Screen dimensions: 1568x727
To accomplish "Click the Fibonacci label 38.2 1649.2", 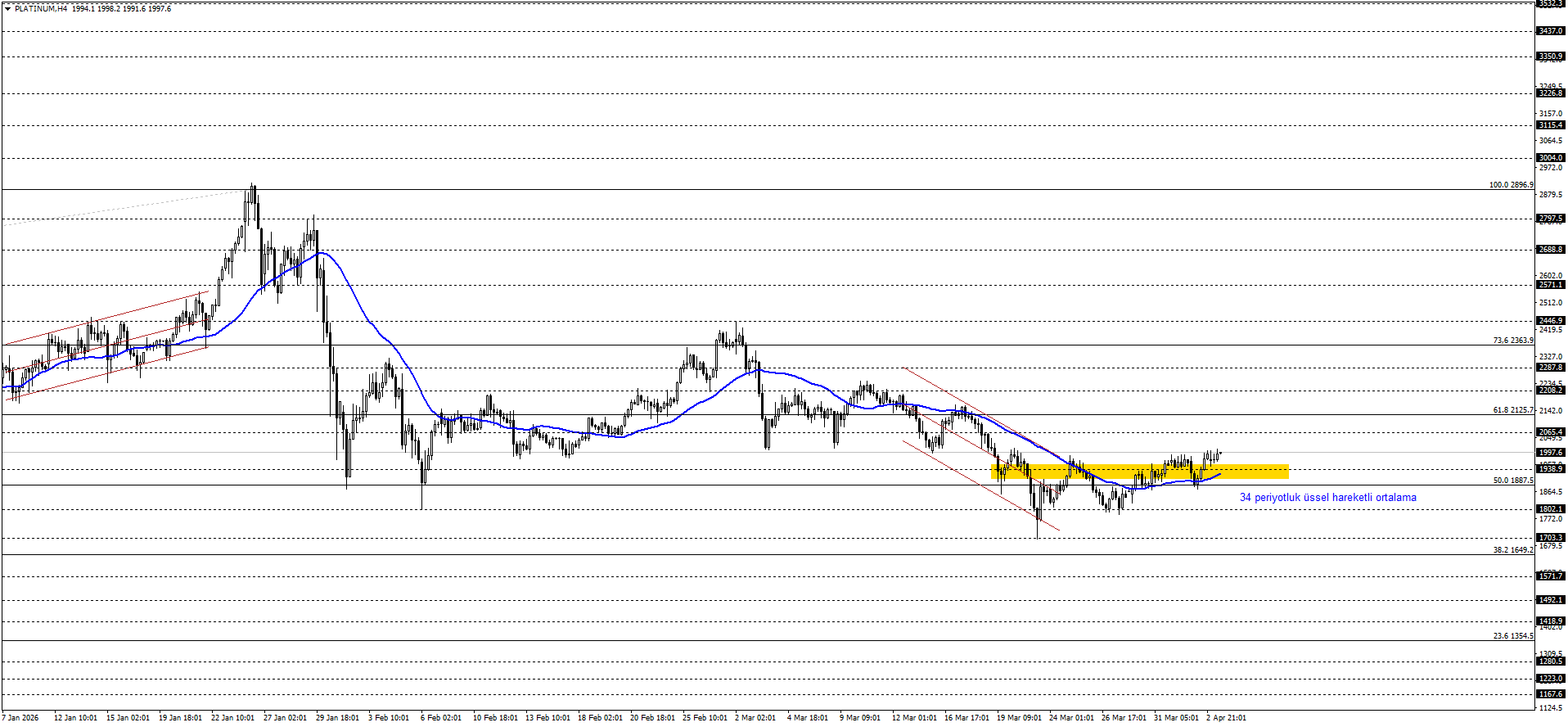I will pos(1512,550).
